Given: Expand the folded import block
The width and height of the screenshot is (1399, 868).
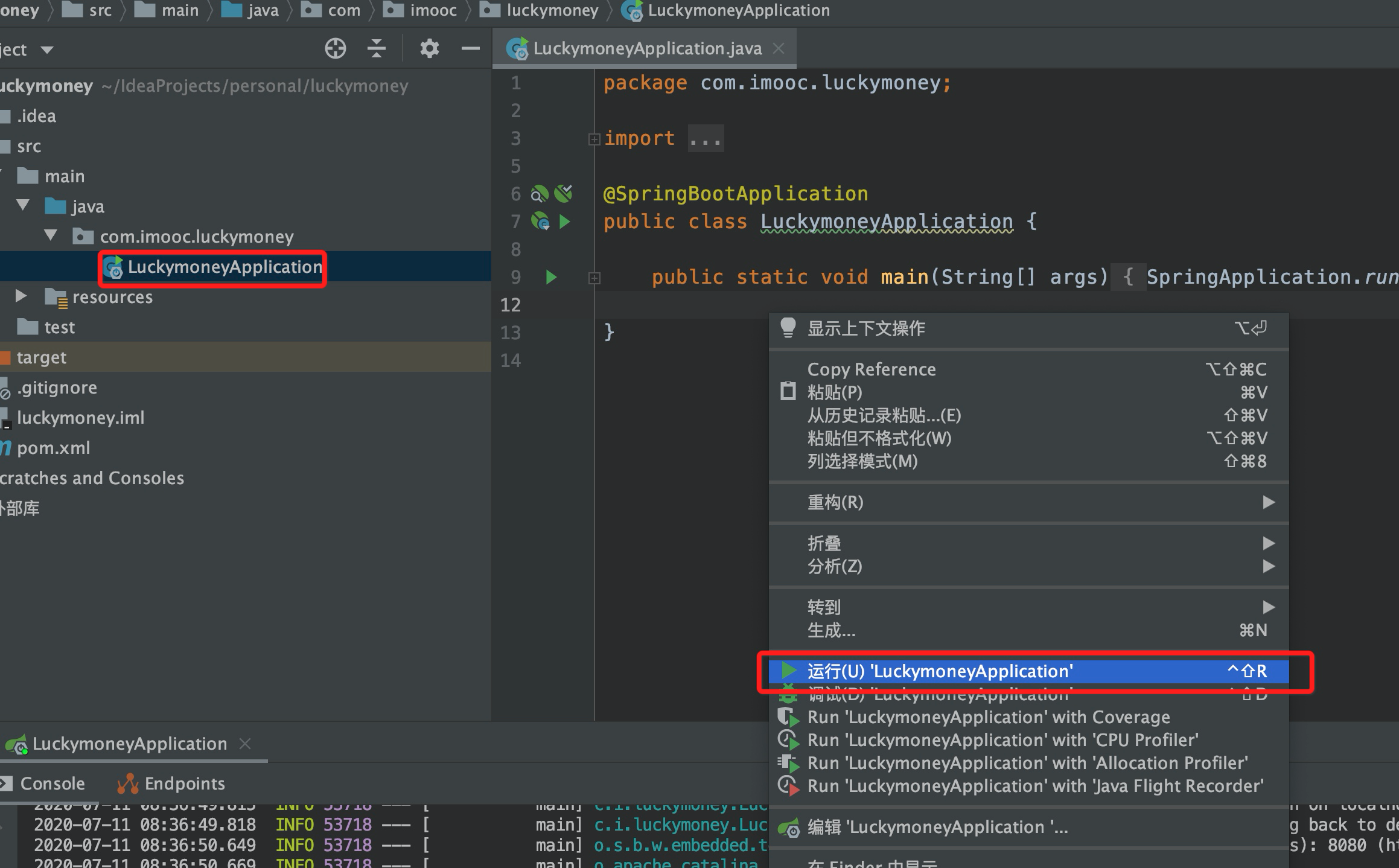Looking at the screenshot, I should click(594, 139).
